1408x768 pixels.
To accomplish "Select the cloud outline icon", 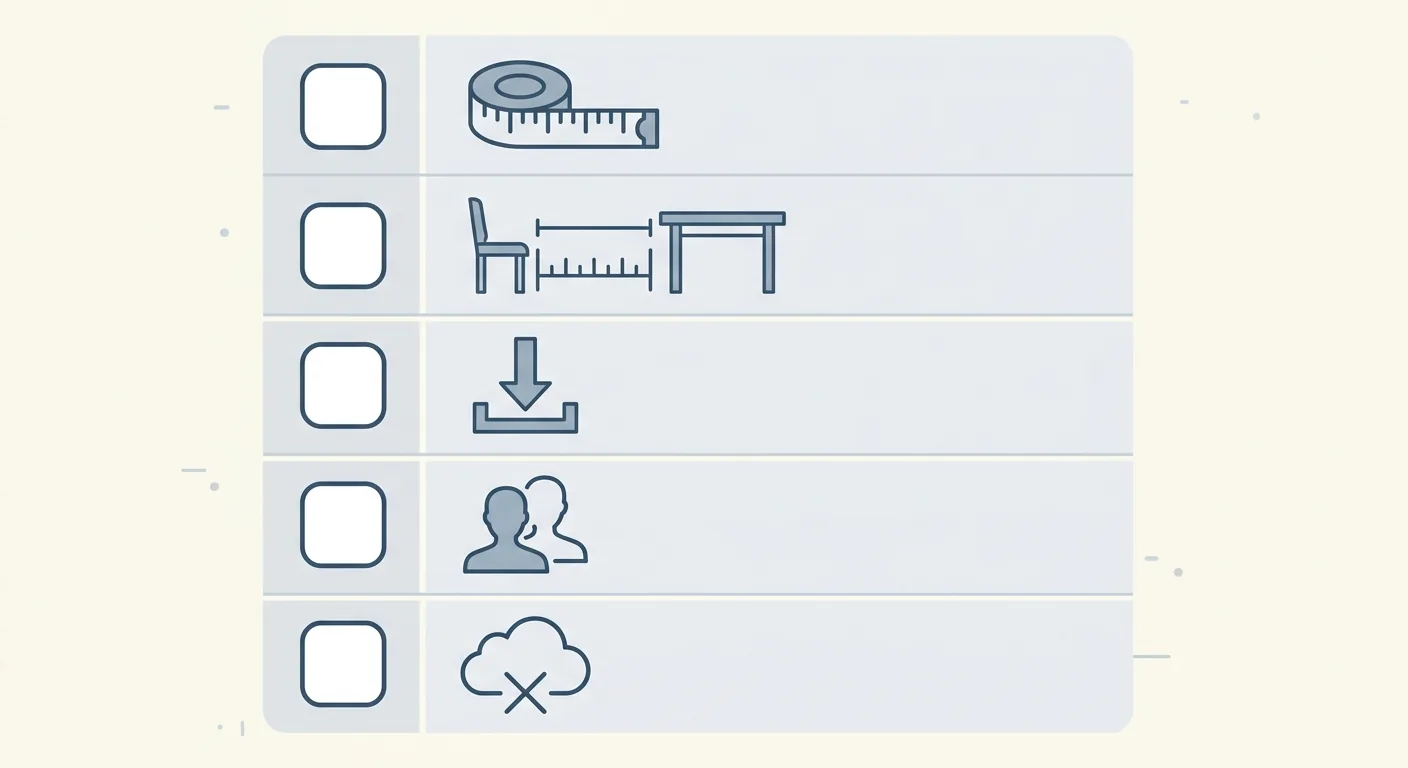I will [525, 655].
